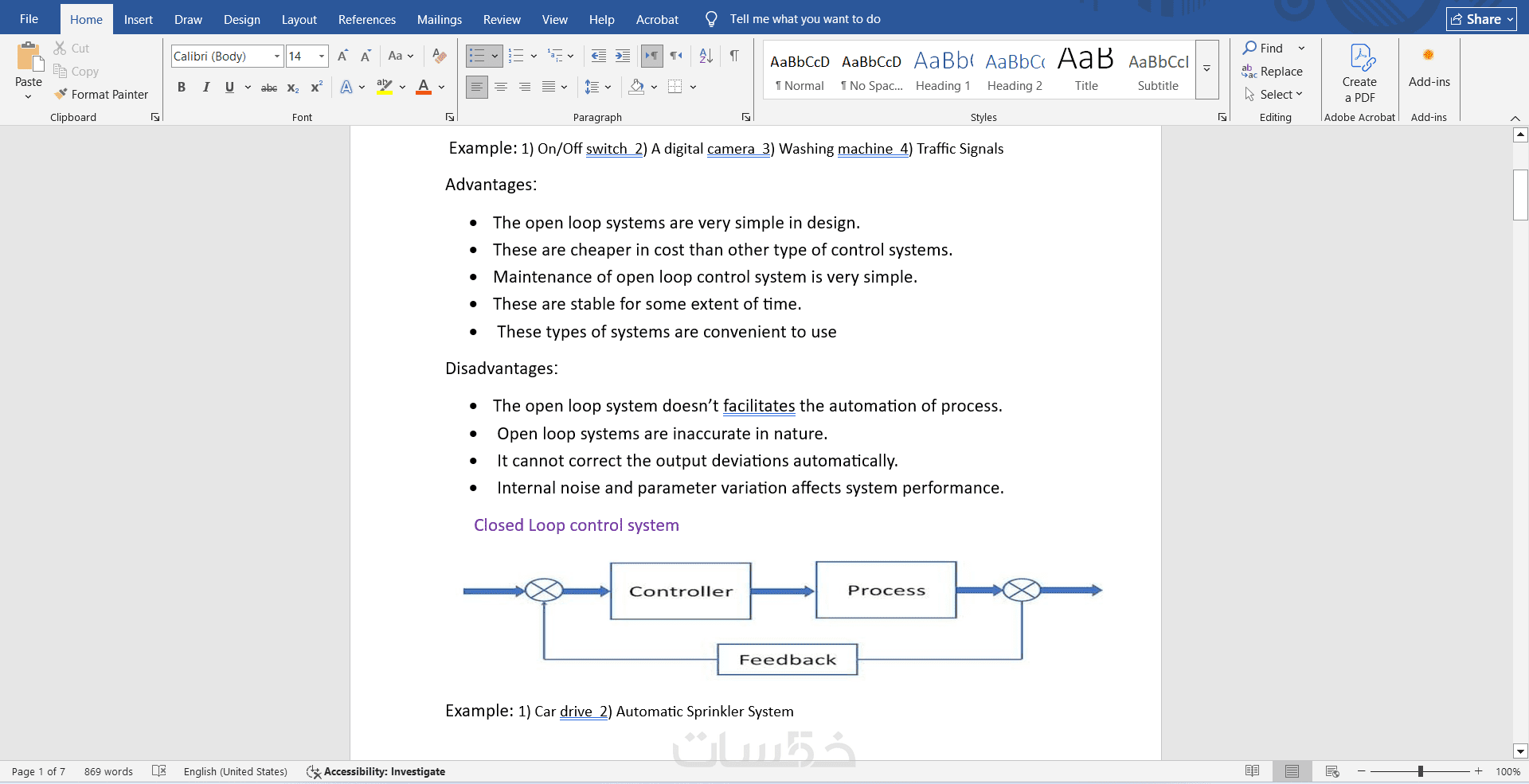Click the zoom slider handle
The width and height of the screenshot is (1529, 784).
pos(1421,771)
